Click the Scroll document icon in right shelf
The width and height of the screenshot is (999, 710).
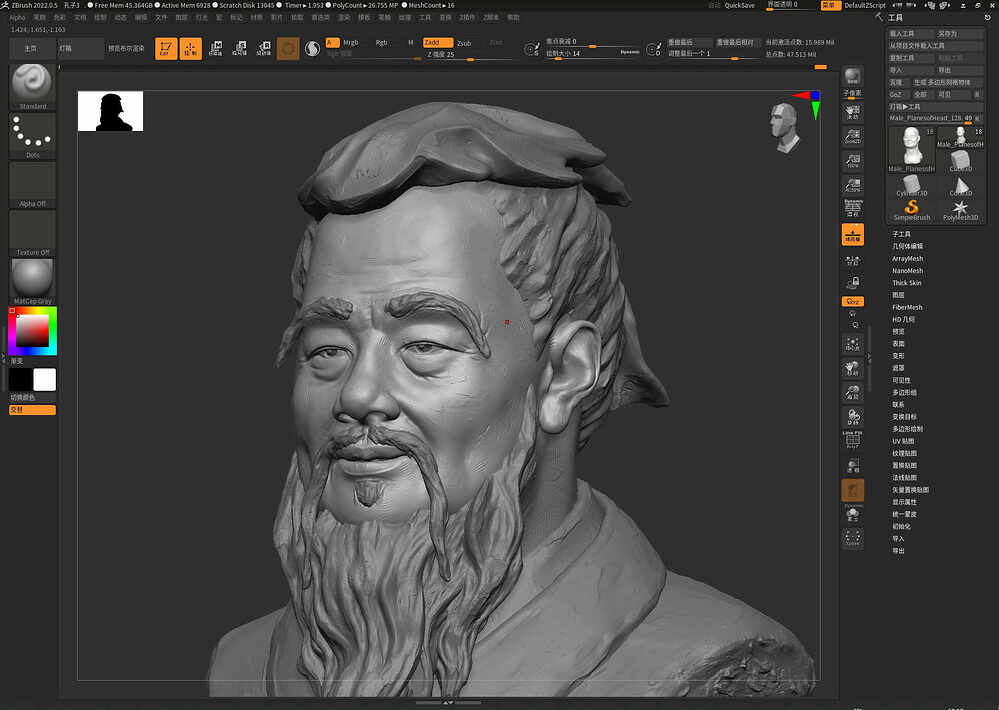tap(852, 113)
